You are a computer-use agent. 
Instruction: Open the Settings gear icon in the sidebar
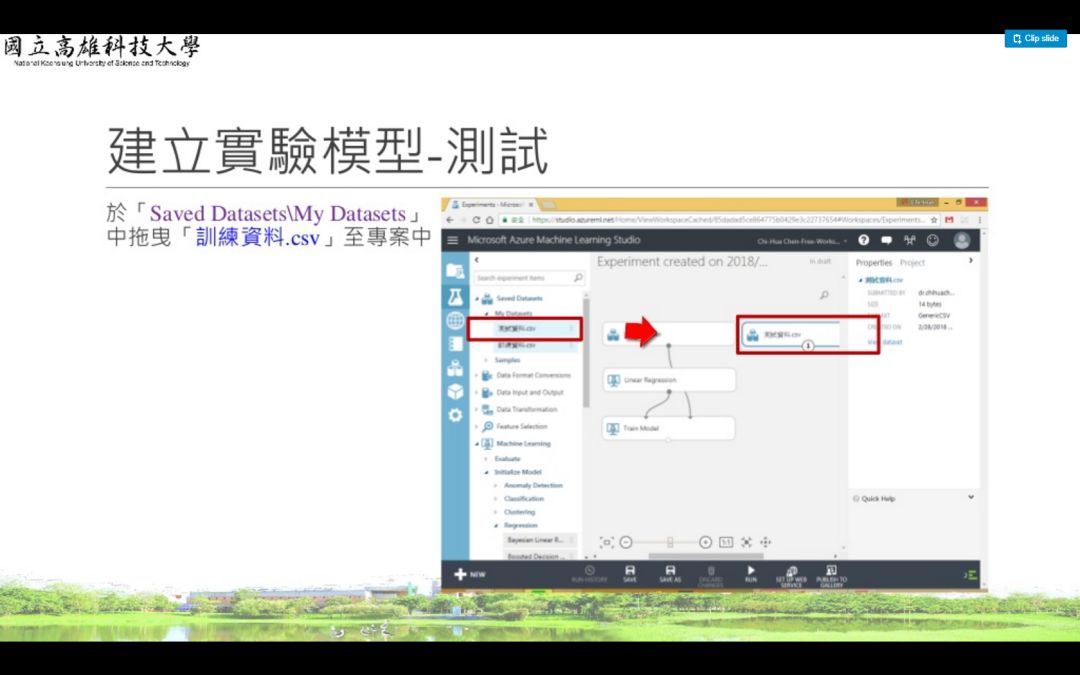click(x=455, y=415)
